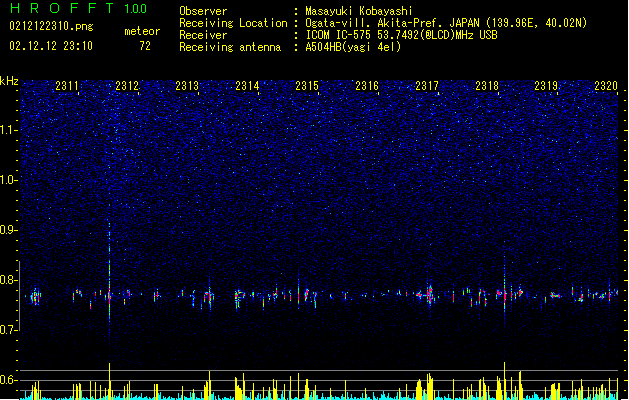Click the Observer label
629x400 pixels.
(x=203, y=11)
